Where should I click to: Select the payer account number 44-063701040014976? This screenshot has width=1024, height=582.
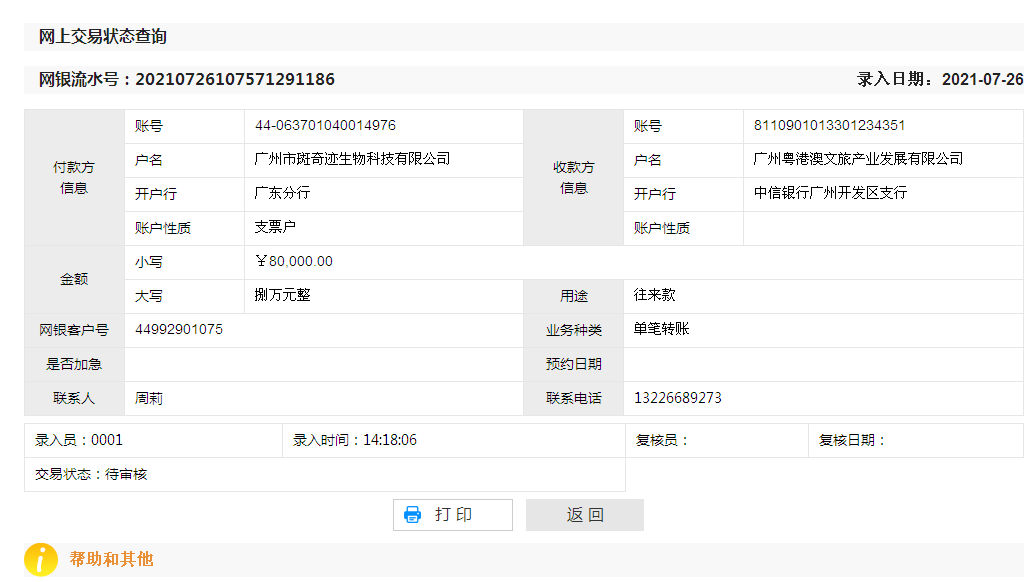(x=325, y=126)
